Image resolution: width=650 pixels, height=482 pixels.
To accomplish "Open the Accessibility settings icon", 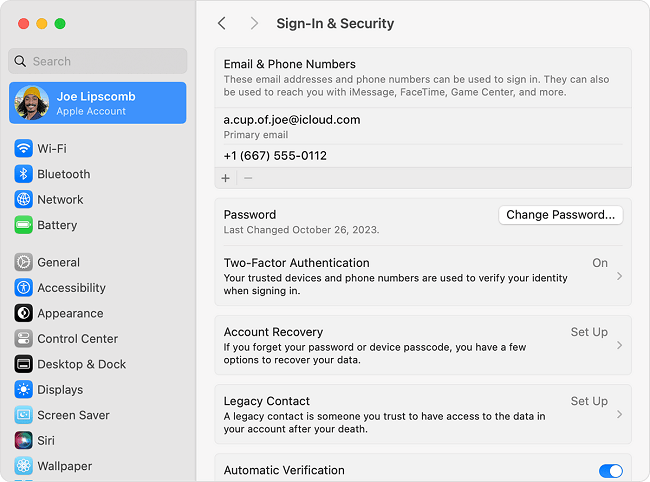I will click(x=23, y=288).
